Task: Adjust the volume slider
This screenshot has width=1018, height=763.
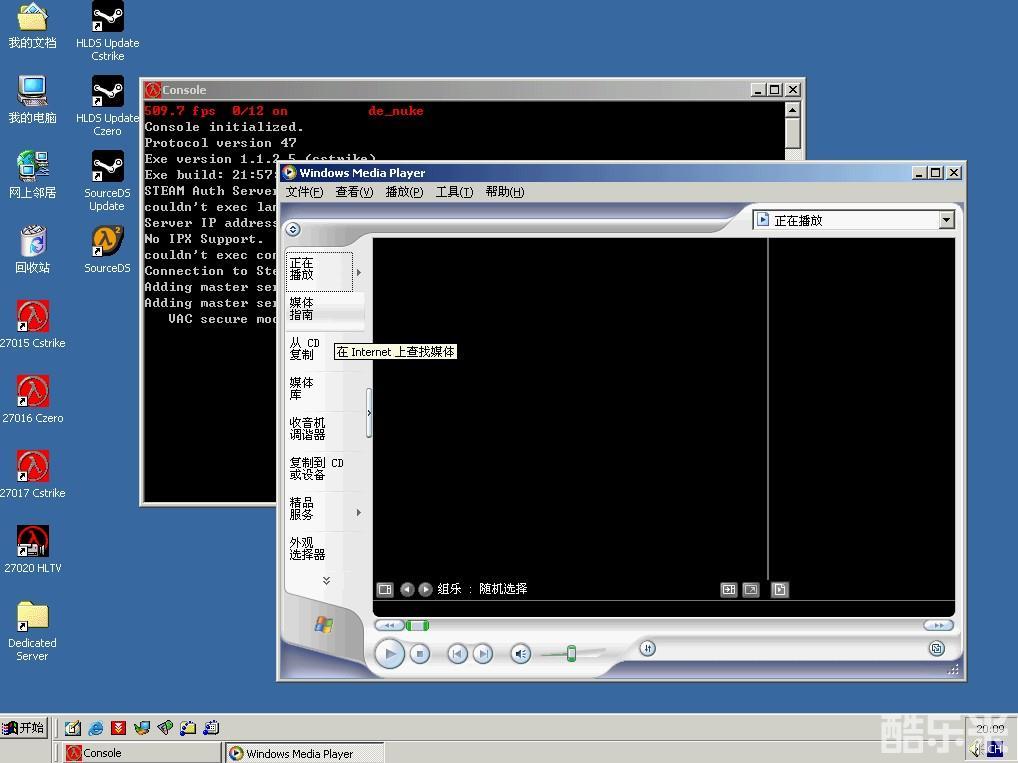Action: 571,653
